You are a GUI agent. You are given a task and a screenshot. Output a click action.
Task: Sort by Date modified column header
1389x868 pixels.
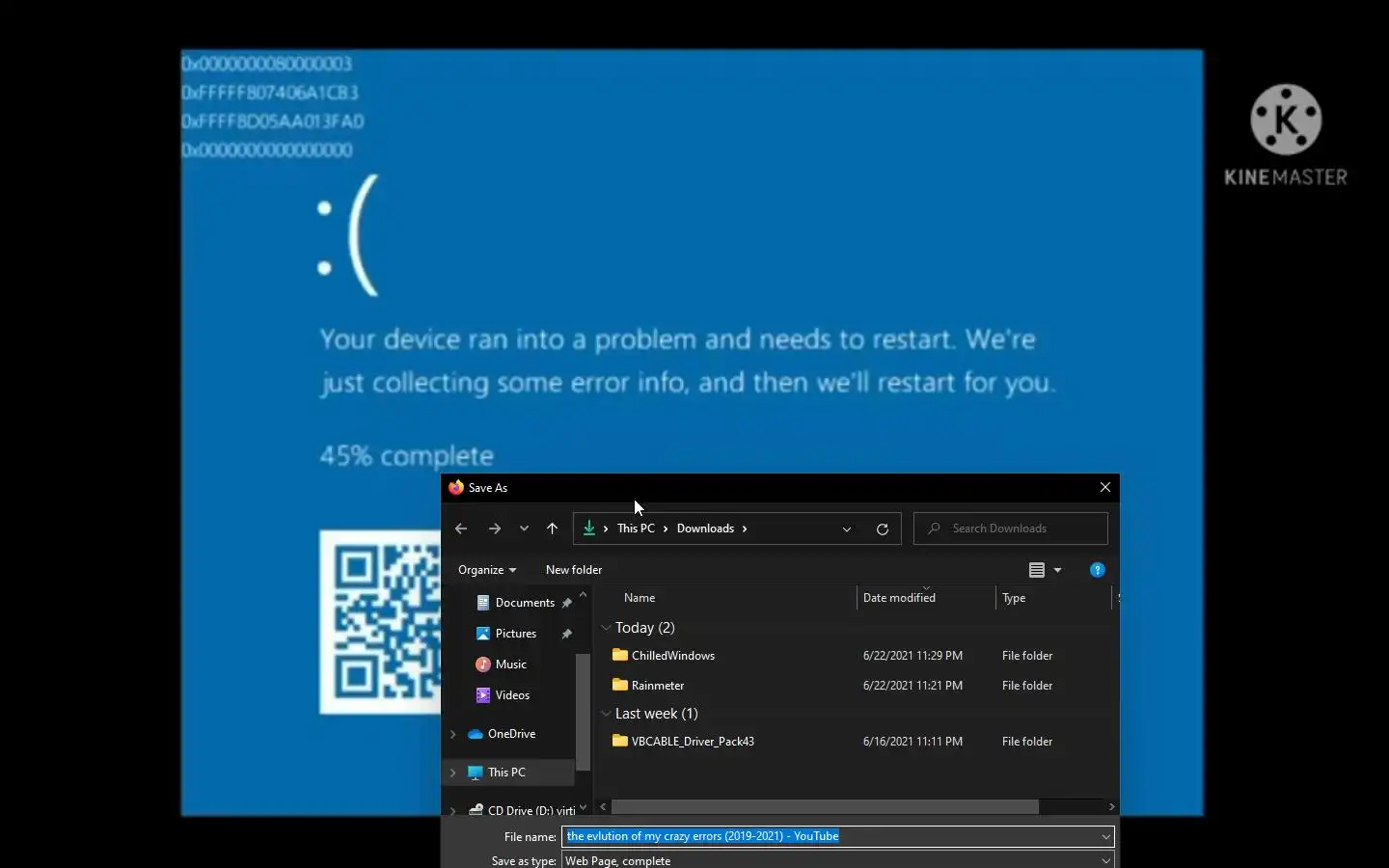click(899, 598)
